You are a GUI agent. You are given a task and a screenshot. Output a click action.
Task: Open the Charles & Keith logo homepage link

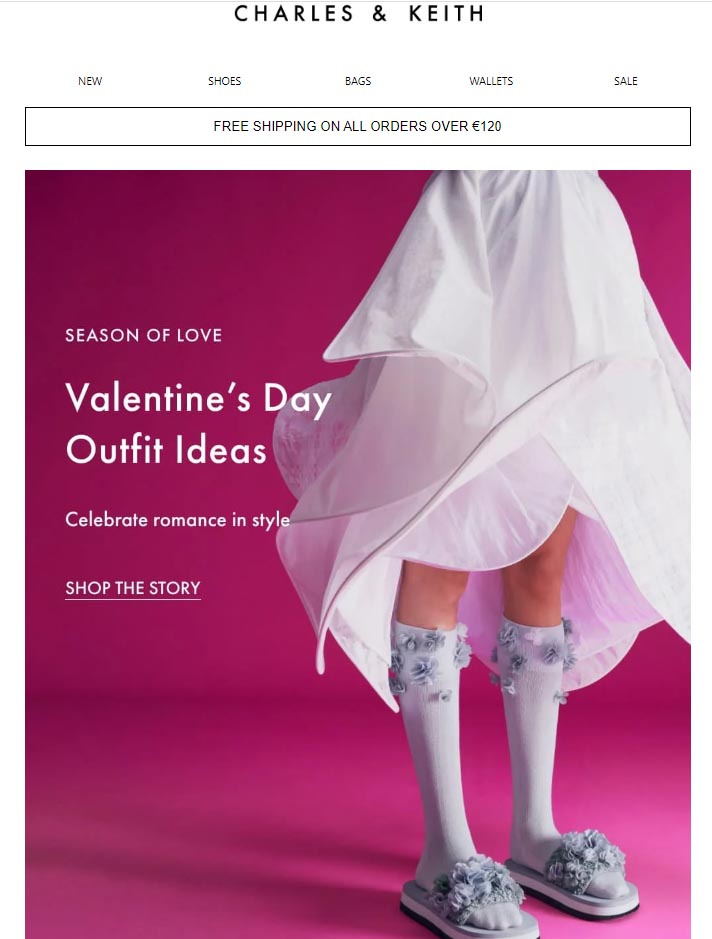tap(358, 13)
